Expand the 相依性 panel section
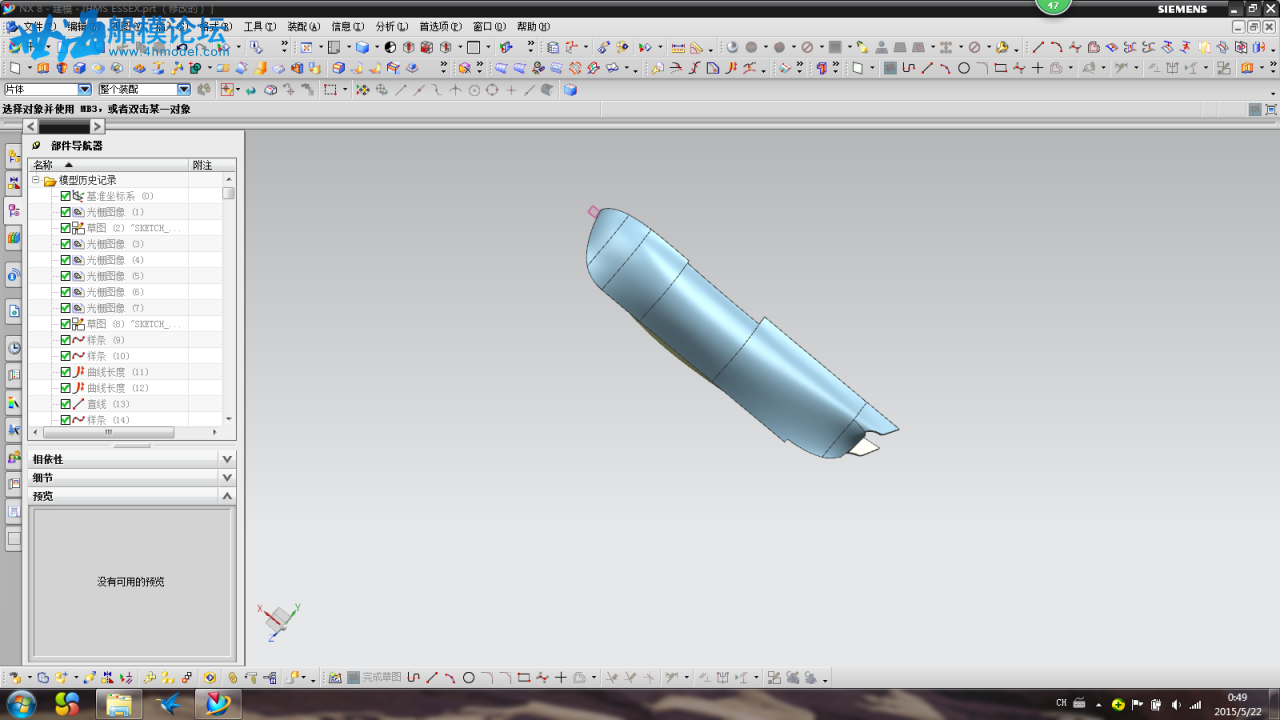The width and height of the screenshot is (1280, 720). pos(227,459)
